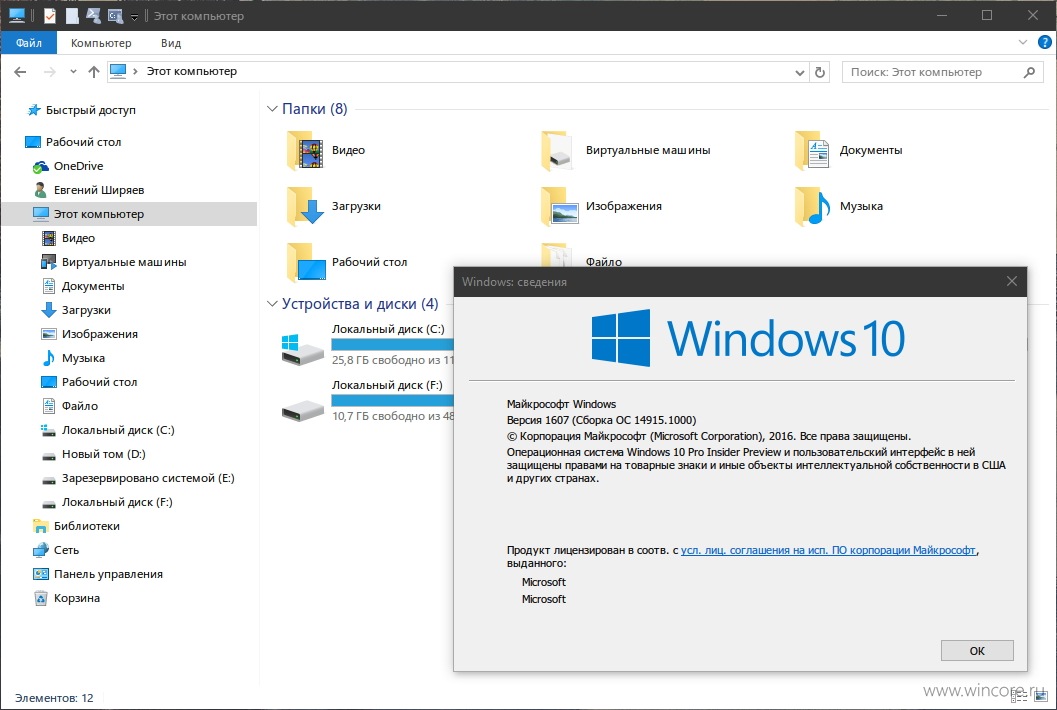
Task: Switch to large icons view in the status bar
Action: pyautogui.click(x=1039, y=697)
